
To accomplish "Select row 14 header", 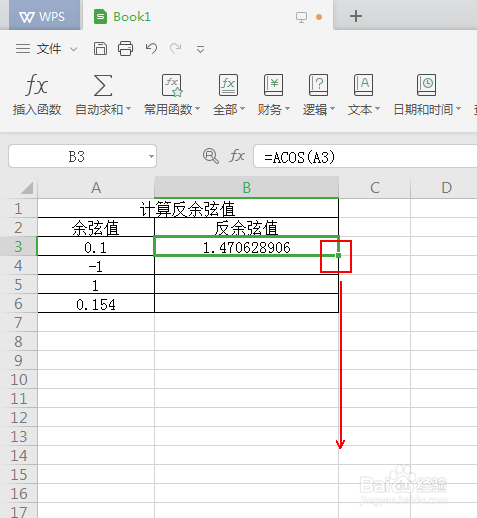I will (x=18, y=455).
